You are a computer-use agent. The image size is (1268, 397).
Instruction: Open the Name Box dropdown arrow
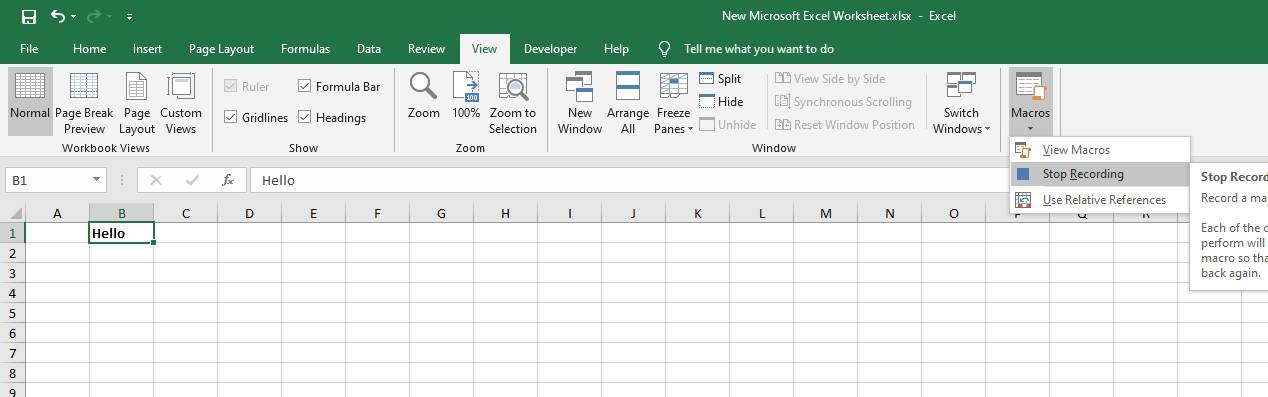click(x=97, y=180)
